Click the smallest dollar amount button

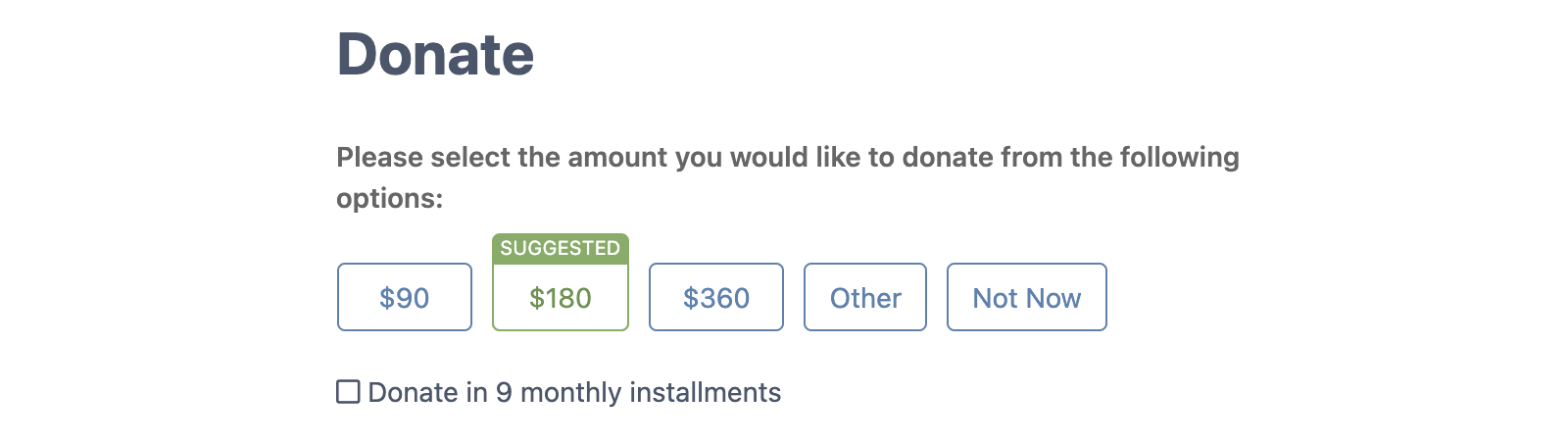tap(404, 297)
